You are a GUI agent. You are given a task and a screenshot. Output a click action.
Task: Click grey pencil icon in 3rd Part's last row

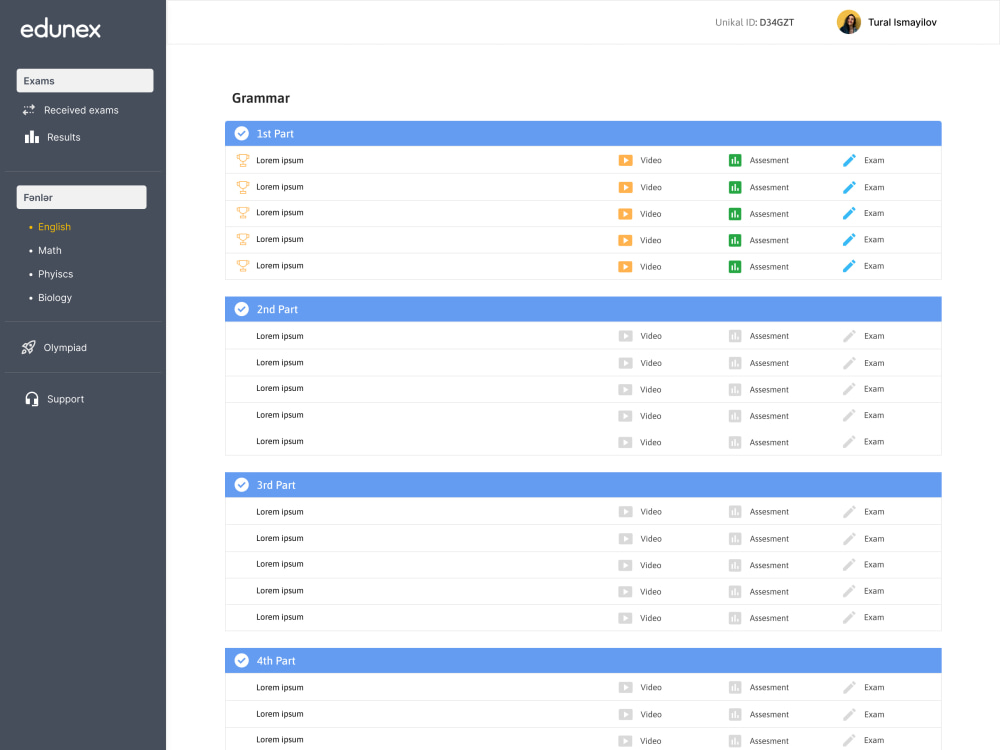click(849, 617)
